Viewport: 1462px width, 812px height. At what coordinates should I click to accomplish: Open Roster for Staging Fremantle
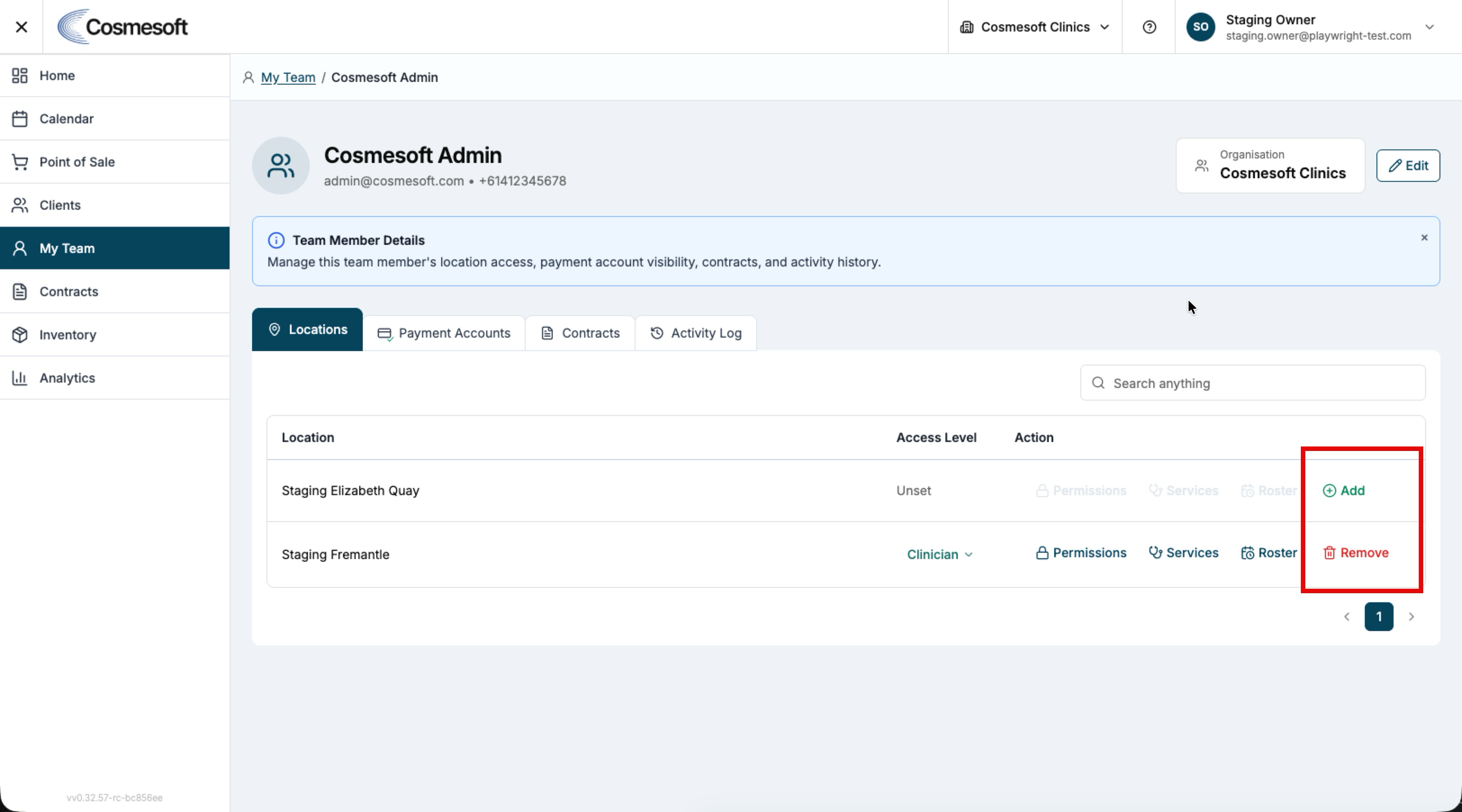1268,553
